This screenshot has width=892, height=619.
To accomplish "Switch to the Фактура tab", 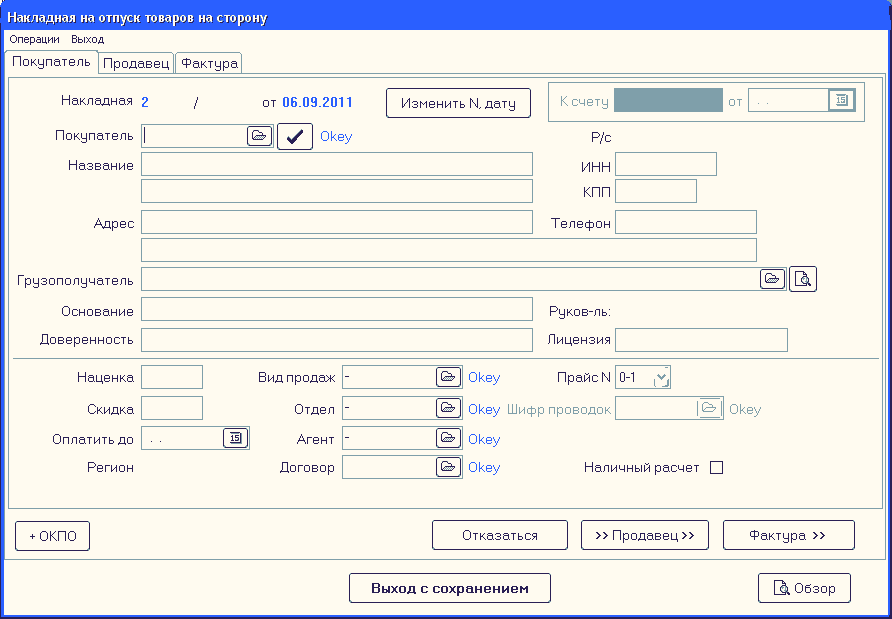I will pos(209,63).
